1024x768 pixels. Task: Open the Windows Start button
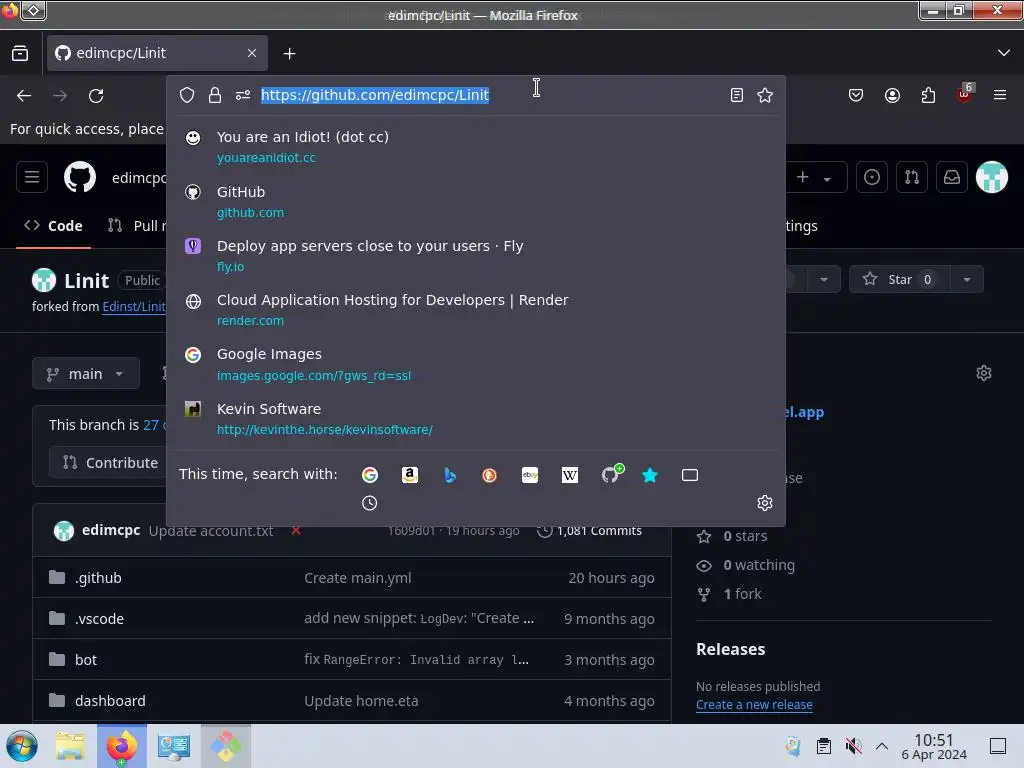point(22,746)
